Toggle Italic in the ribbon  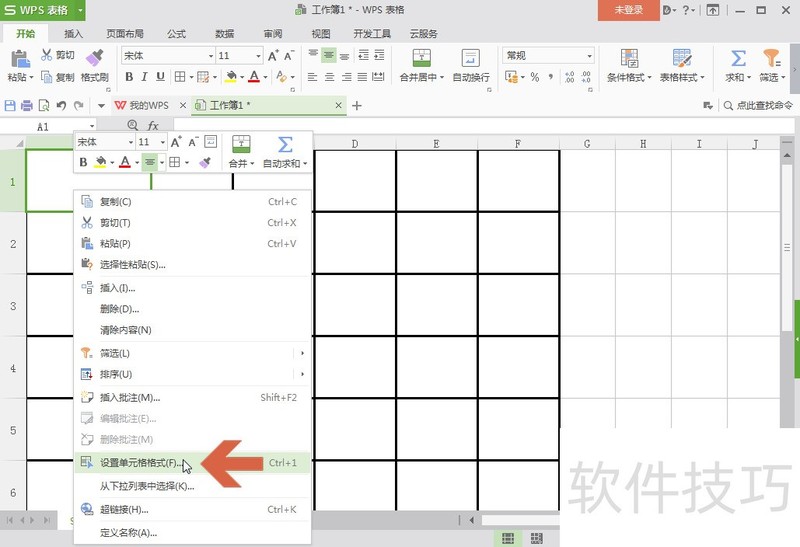tap(144, 77)
